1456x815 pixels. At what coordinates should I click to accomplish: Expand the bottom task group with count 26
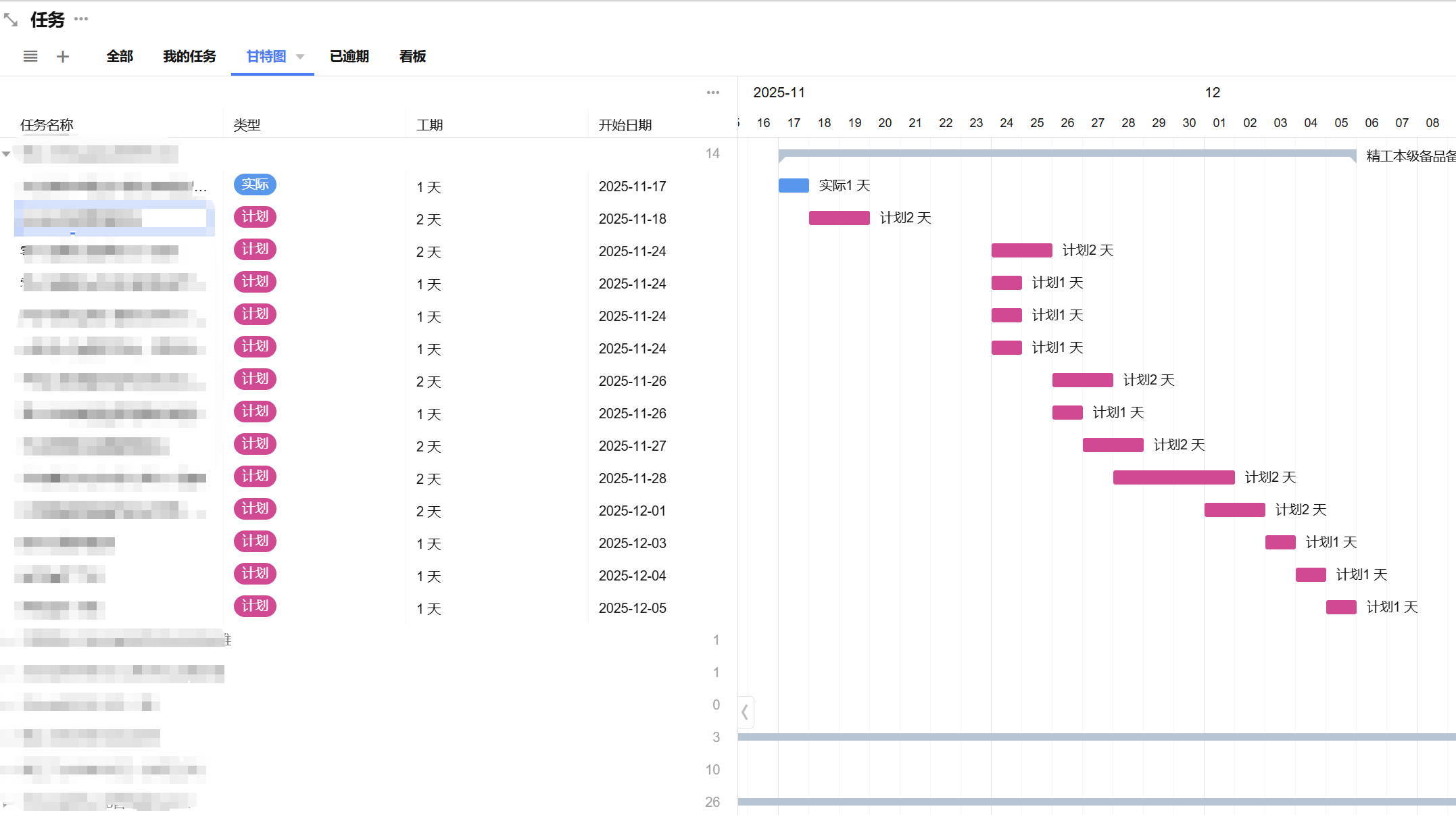point(5,804)
